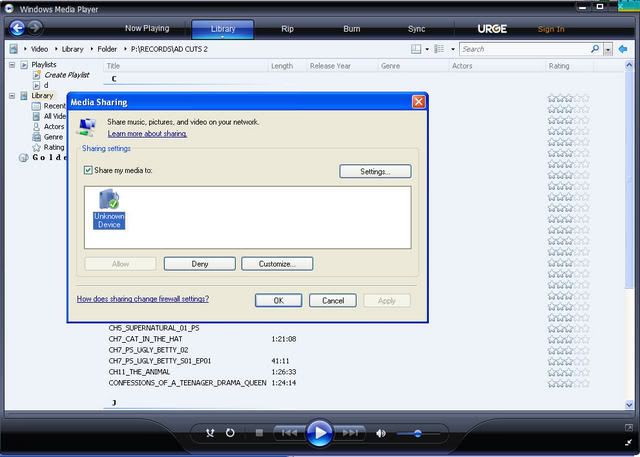
Task: Click the Customize... button
Action: (277, 264)
